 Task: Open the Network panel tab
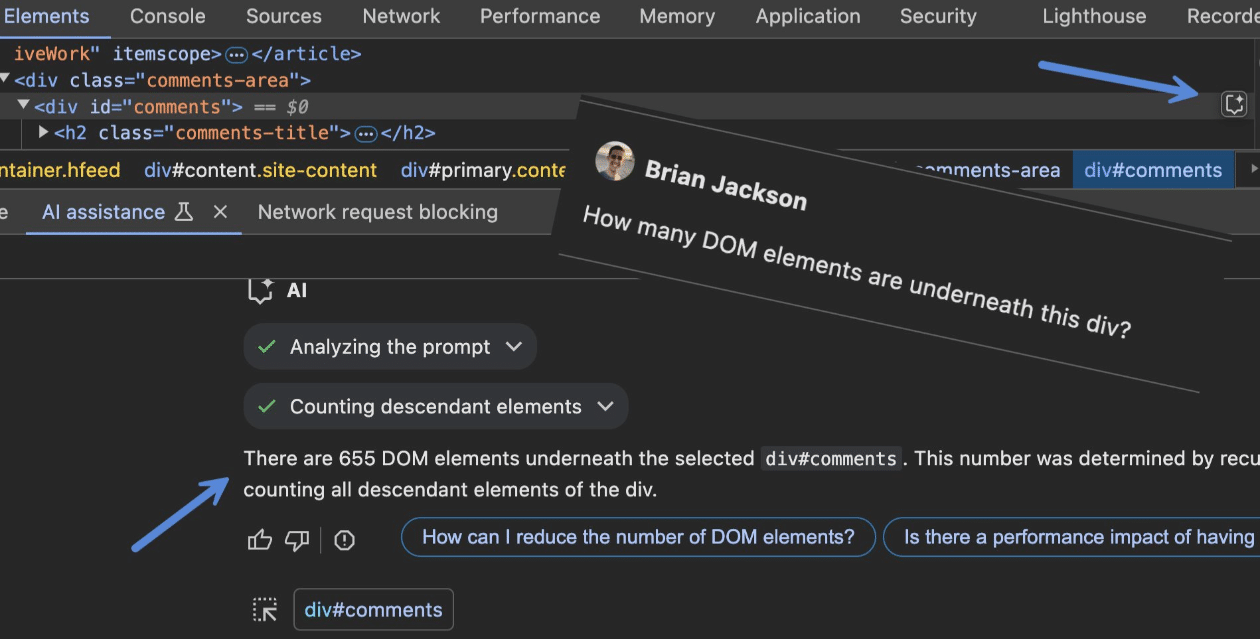click(401, 16)
